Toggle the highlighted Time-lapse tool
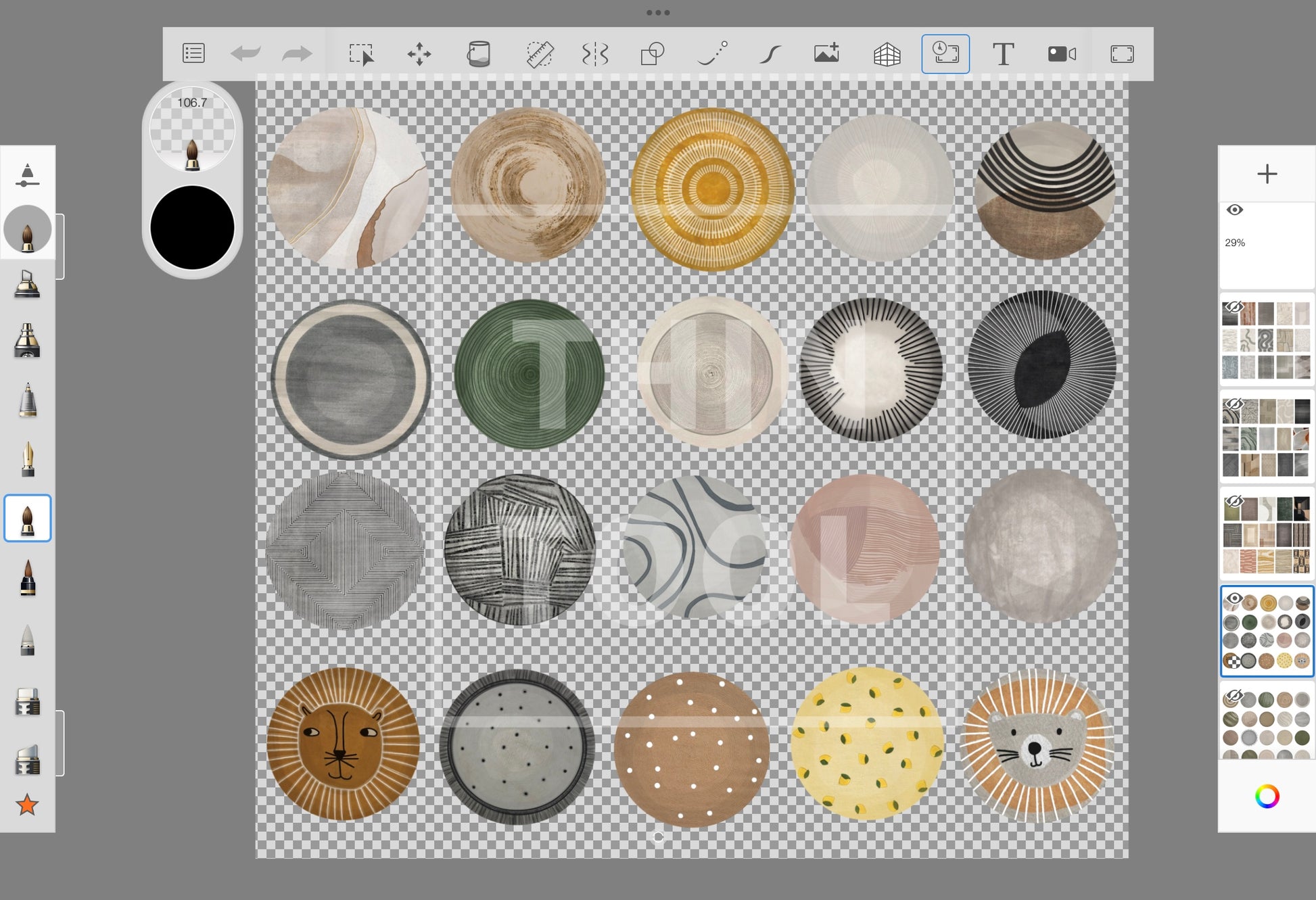 point(945,53)
